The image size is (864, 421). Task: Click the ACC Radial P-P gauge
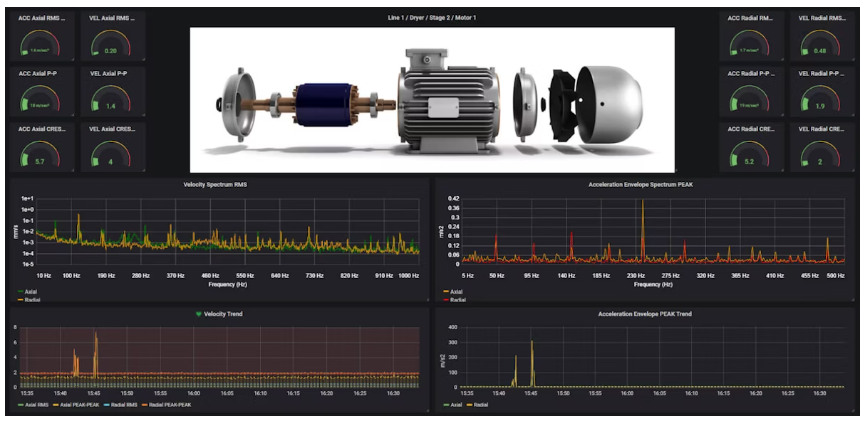751,100
